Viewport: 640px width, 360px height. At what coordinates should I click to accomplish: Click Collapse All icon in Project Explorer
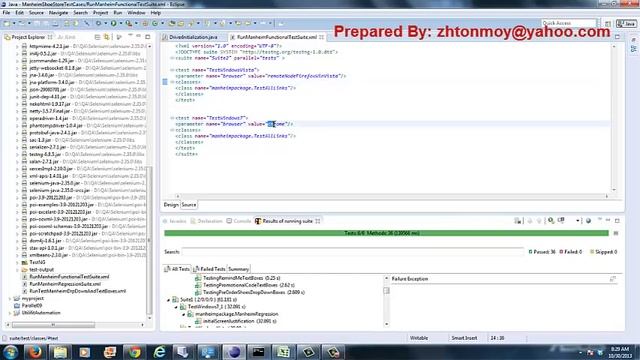click(x=97, y=37)
